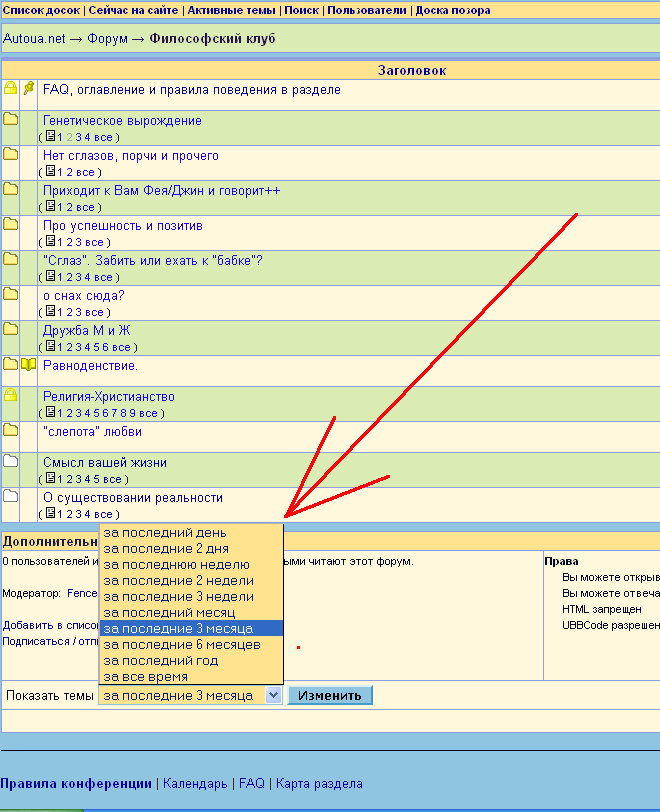
Task: Open Правила конференции footer link
Action: (76, 784)
